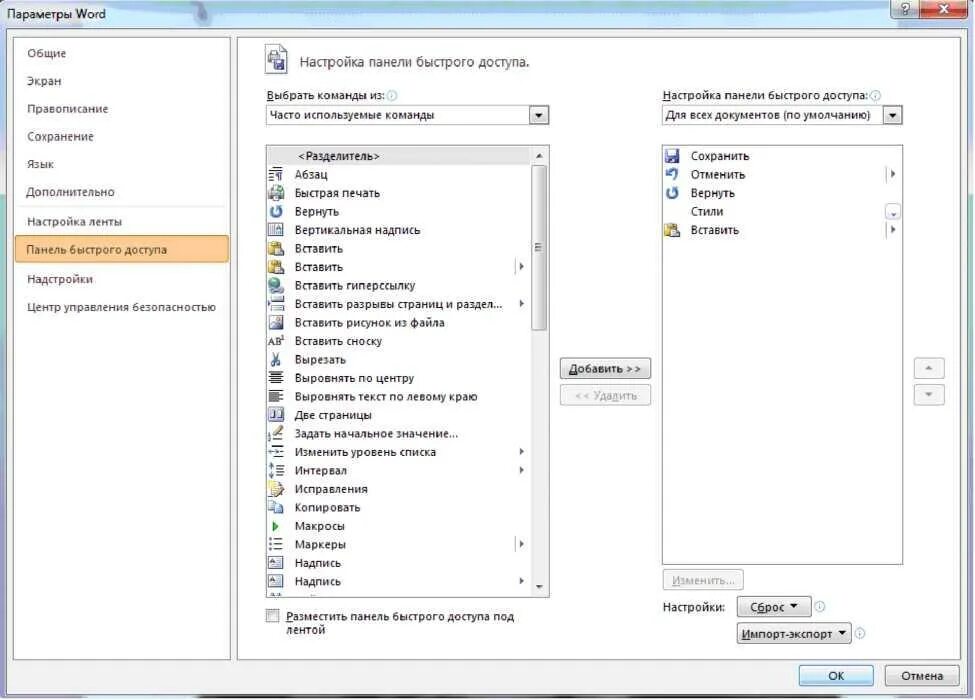
Task: Open the Дополнительно category
Action: [70, 192]
